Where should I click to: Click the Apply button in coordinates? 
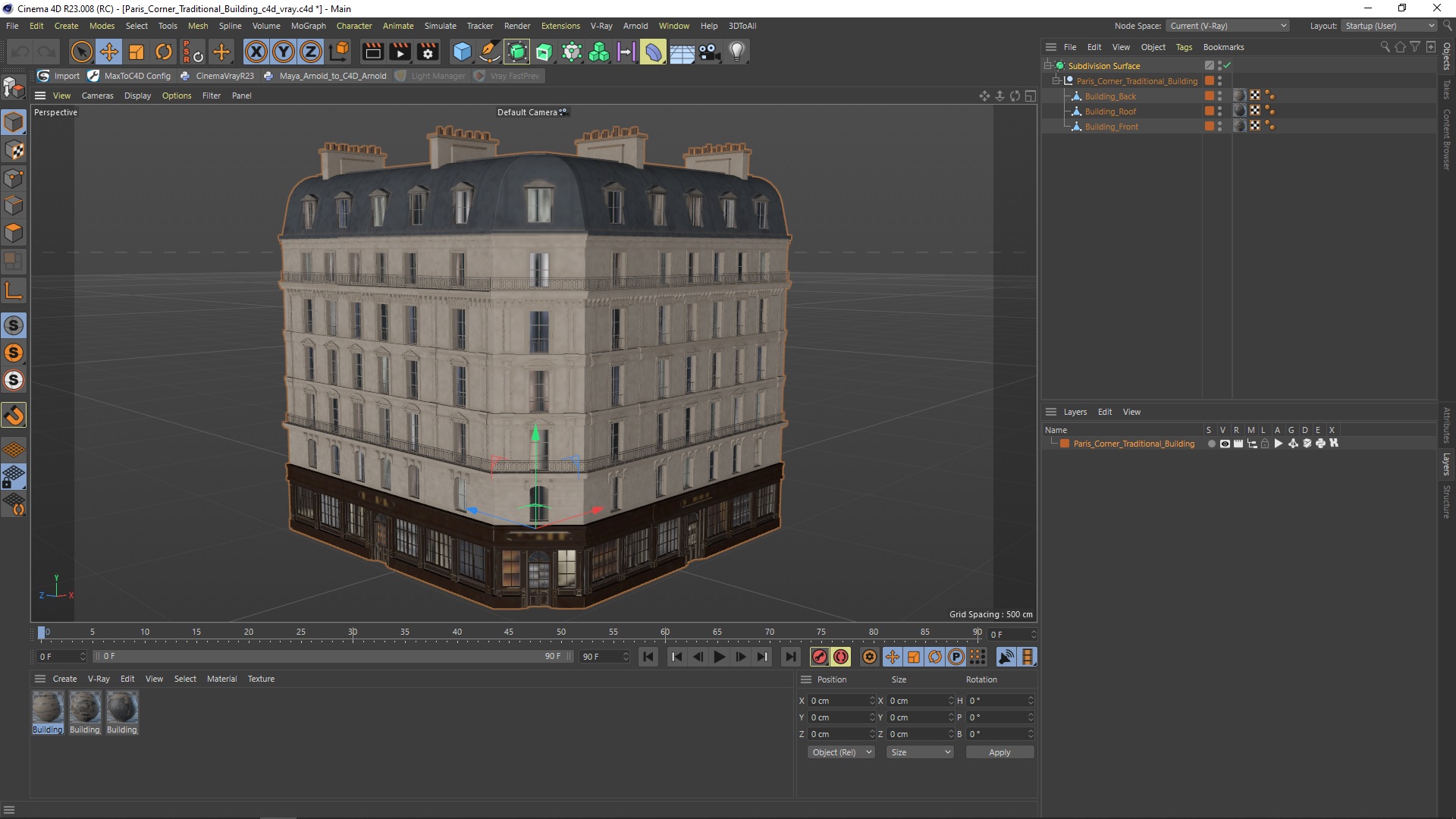tap(1000, 752)
